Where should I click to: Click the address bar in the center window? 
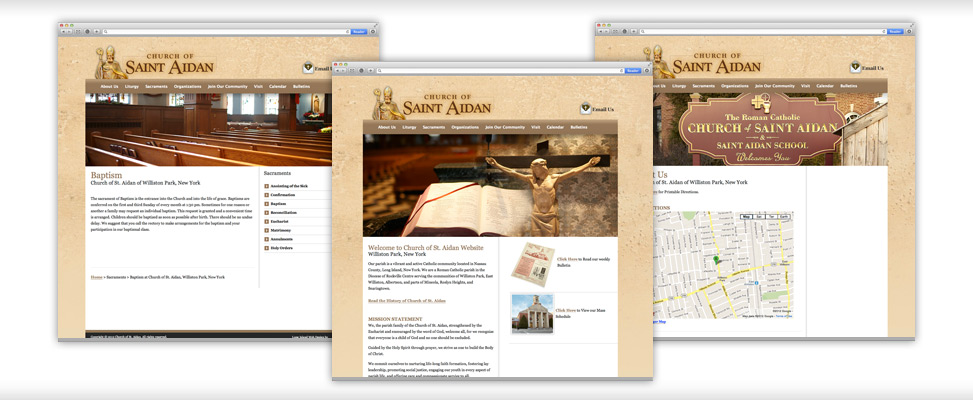click(x=500, y=70)
